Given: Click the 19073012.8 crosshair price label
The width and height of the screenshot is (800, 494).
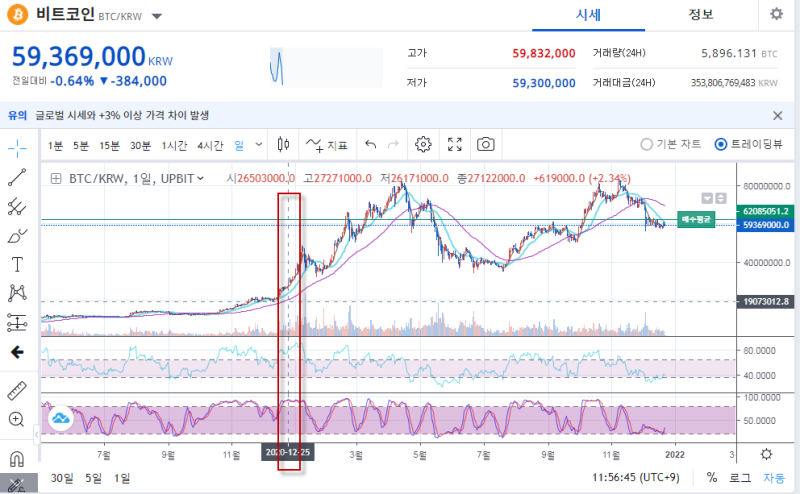Looking at the screenshot, I should pos(765,302).
